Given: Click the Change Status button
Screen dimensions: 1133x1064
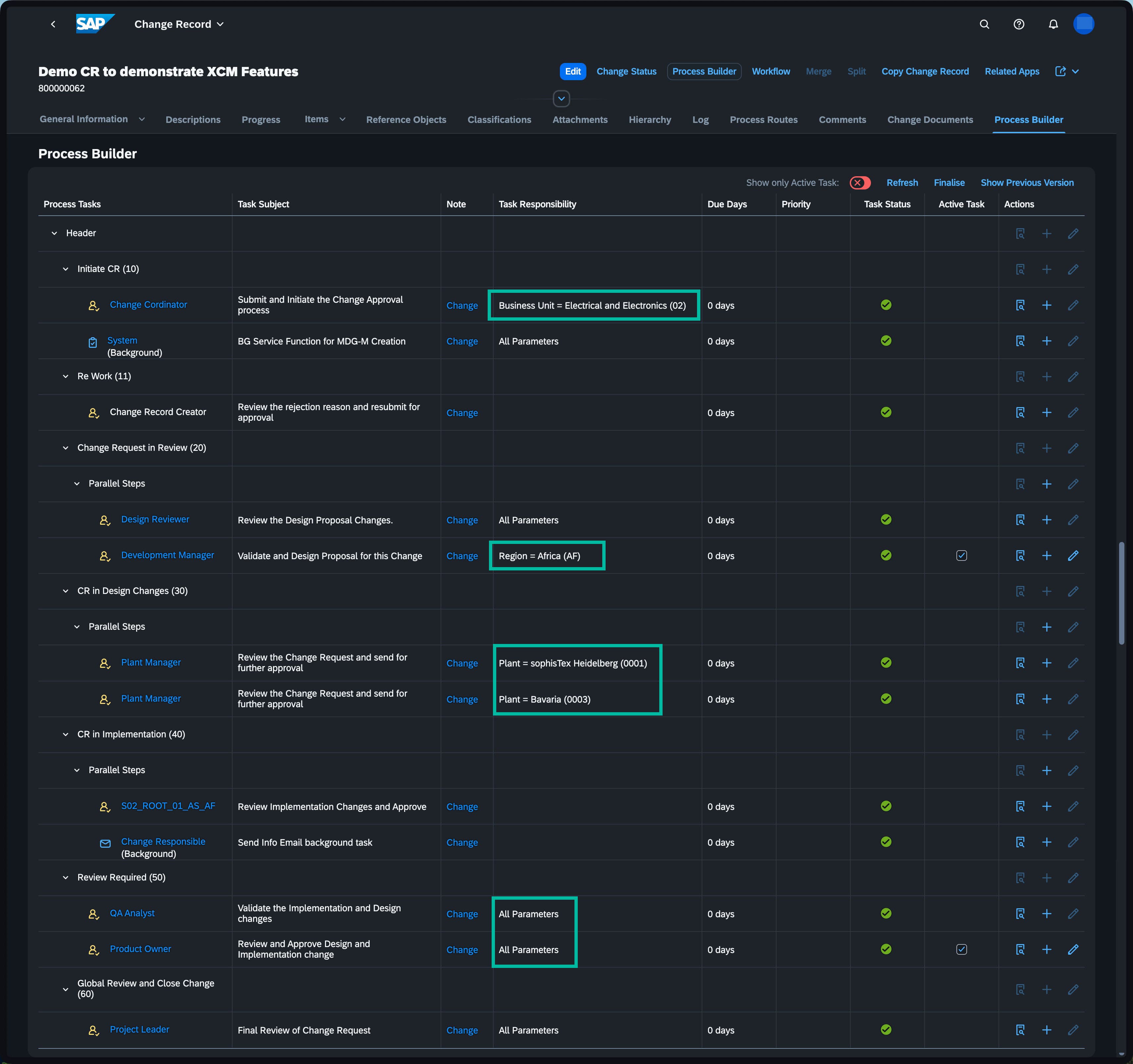Looking at the screenshot, I should click(626, 71).
